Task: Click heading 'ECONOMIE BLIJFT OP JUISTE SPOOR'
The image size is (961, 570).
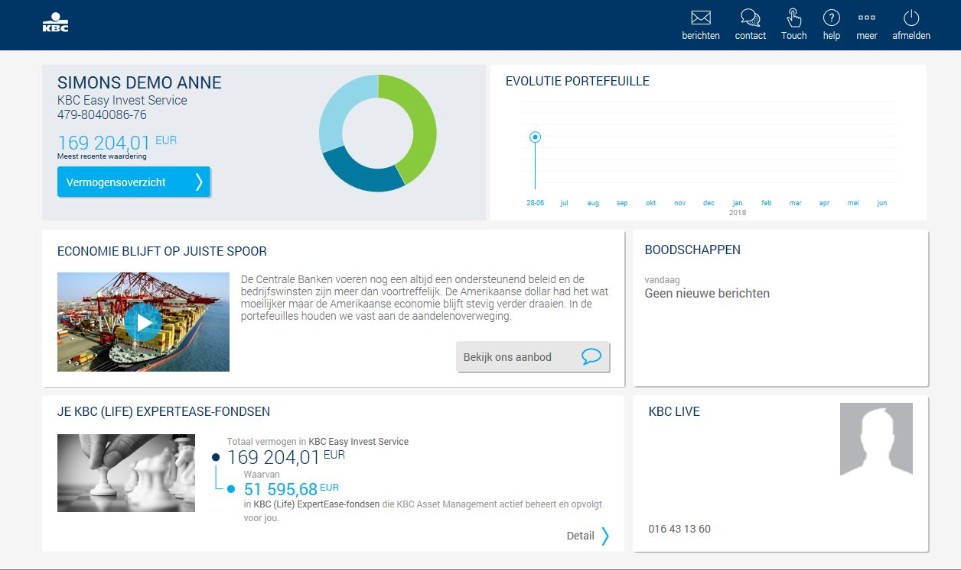Action: coord(162,251)
